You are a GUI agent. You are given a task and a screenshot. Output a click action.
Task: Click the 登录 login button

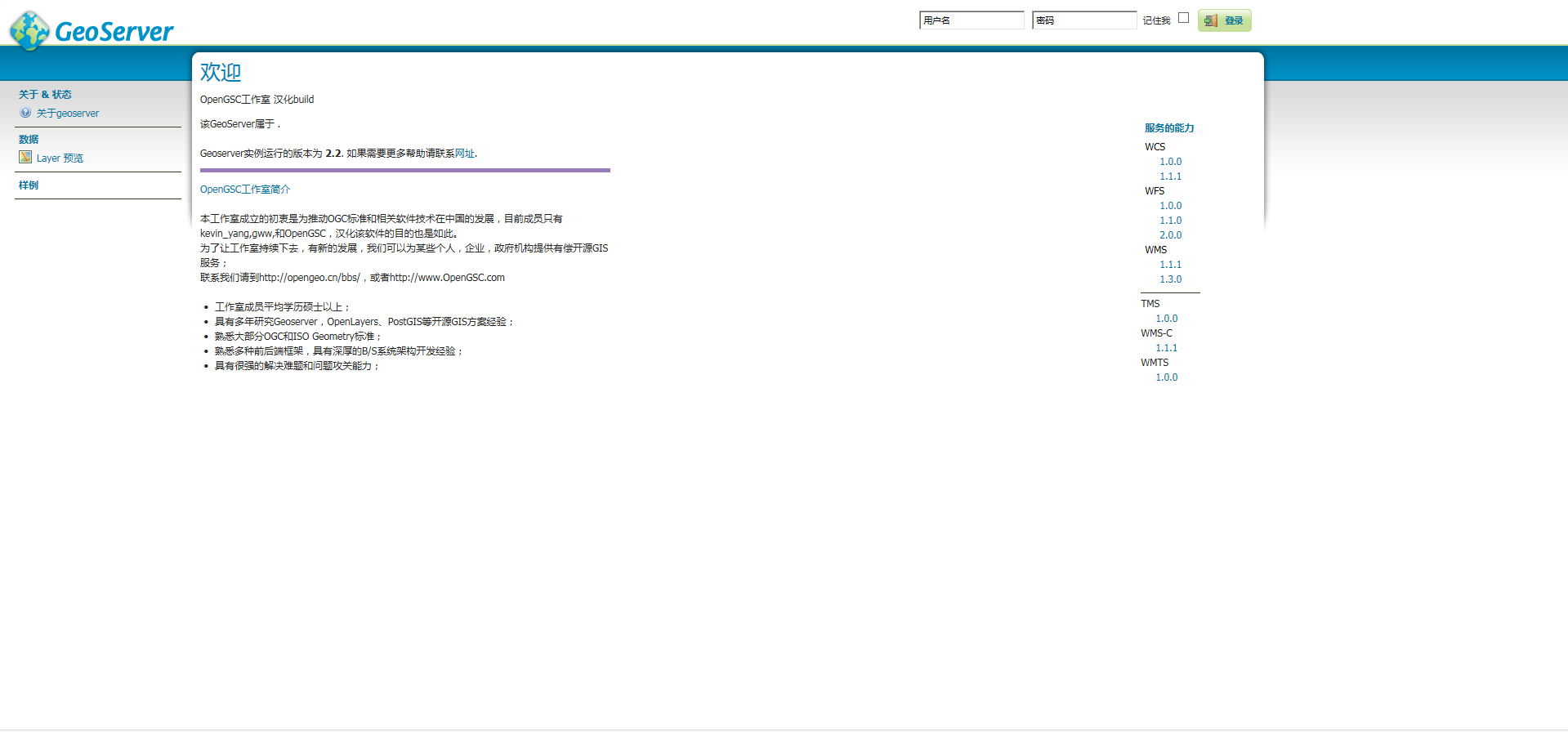(x=1224, y=20)
